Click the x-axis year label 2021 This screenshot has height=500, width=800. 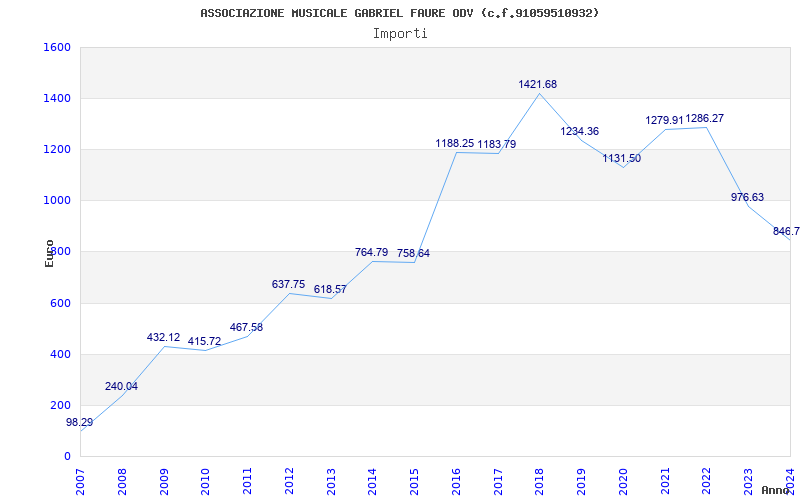point(665,482)
